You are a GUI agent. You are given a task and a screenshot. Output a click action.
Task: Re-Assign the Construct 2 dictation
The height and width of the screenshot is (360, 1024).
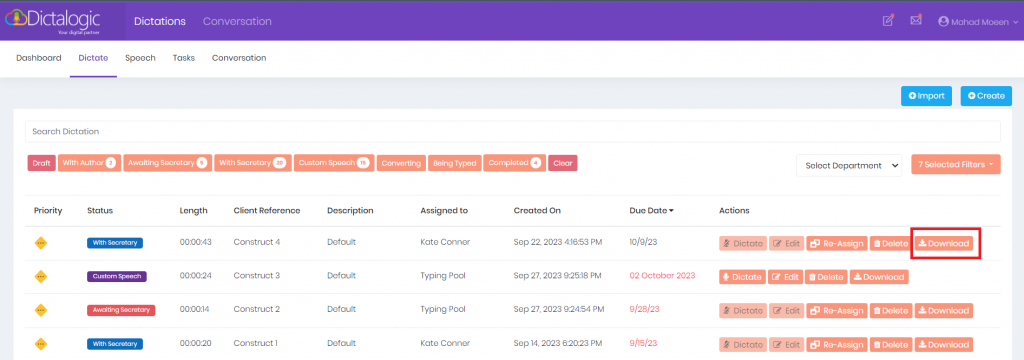pyautogui.click(x=837, y=311)
